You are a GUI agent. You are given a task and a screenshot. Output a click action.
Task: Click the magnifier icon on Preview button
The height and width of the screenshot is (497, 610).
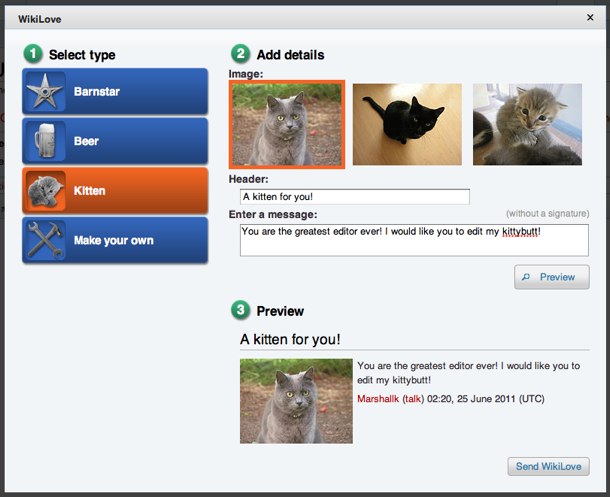click(x=527, y=277)
